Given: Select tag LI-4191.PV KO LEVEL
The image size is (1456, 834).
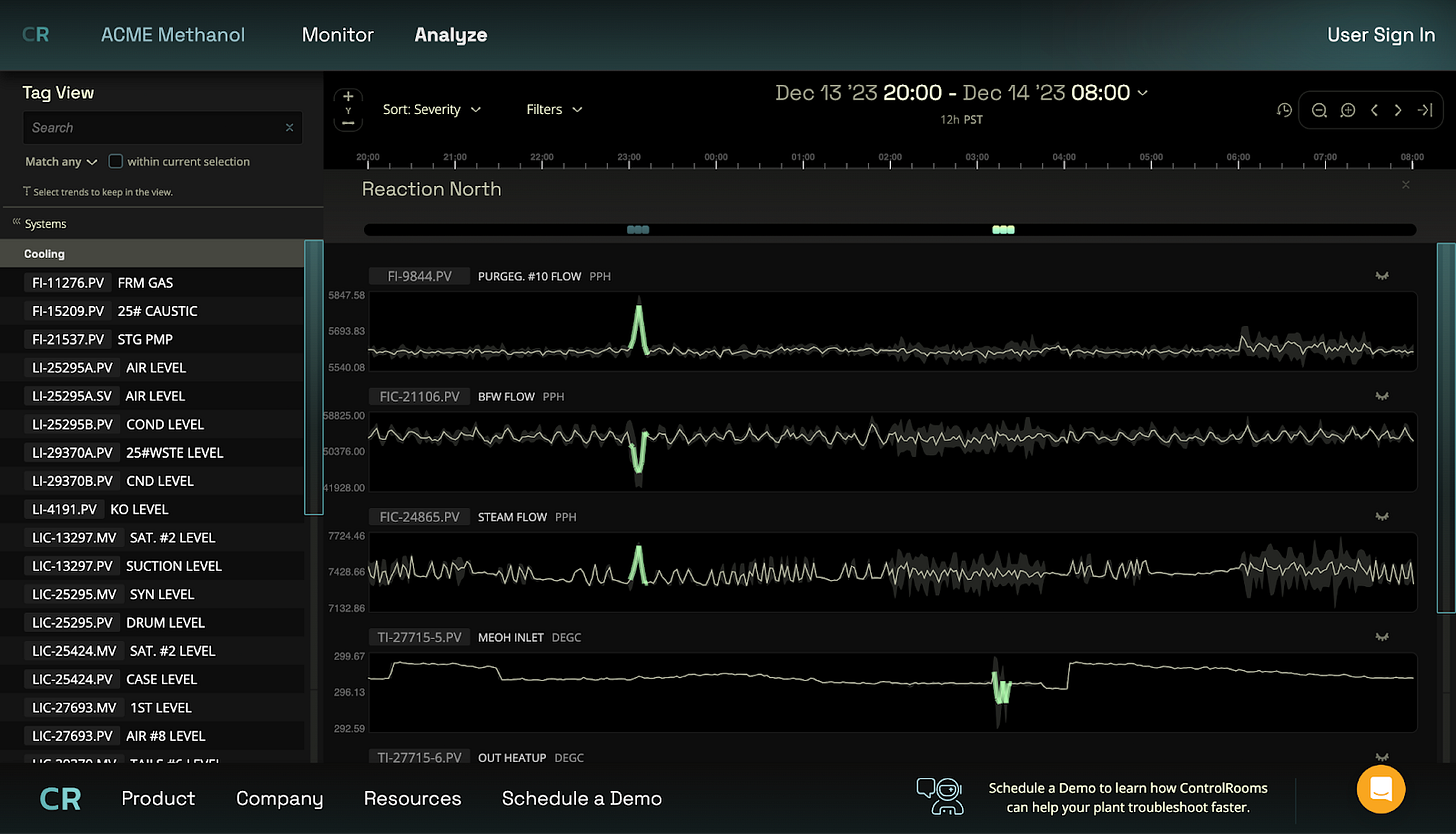Looking at the screenshot, I should [x=152, y=509].
